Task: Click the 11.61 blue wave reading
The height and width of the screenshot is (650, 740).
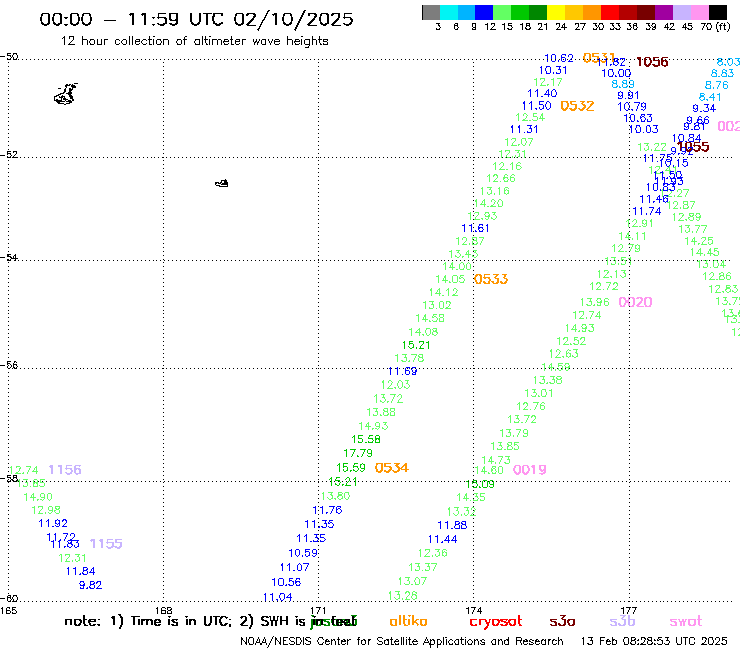Action: coord(475,228)
